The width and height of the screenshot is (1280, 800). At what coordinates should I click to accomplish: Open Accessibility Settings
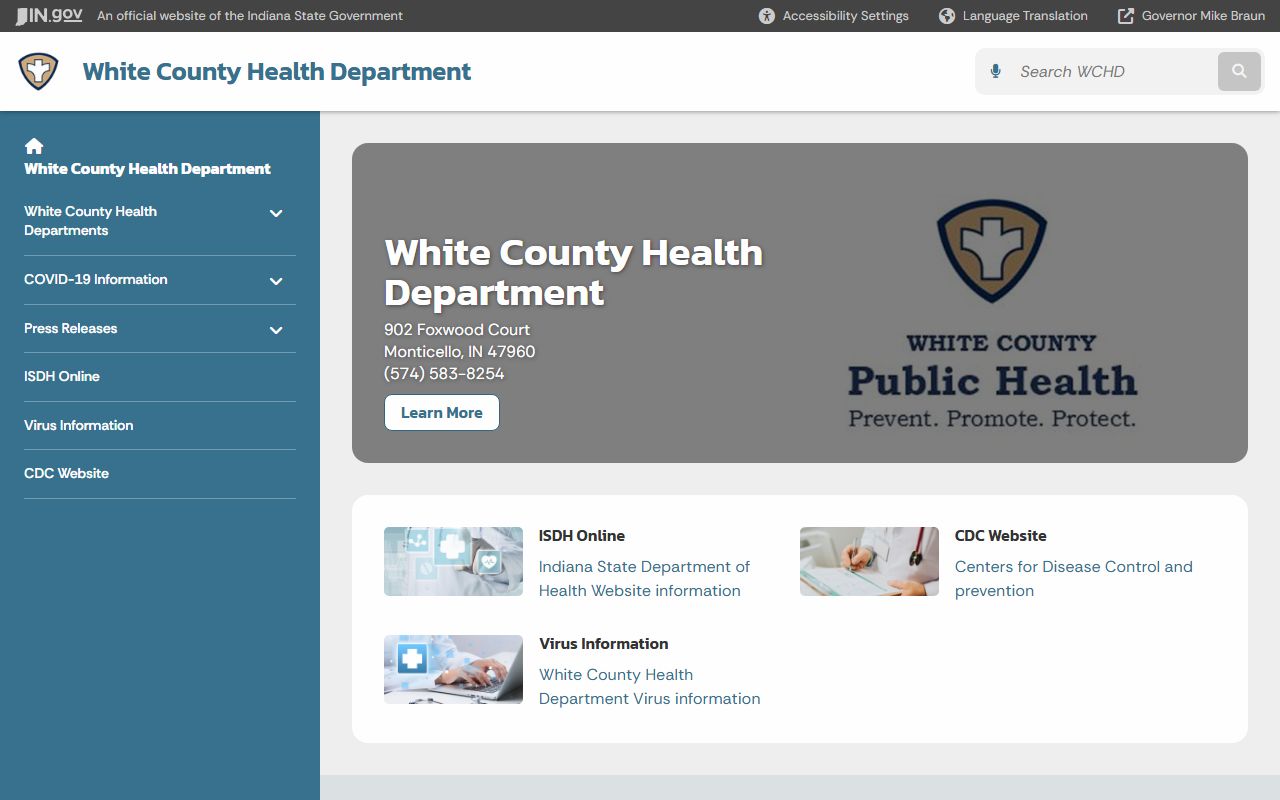coord(834,16)
